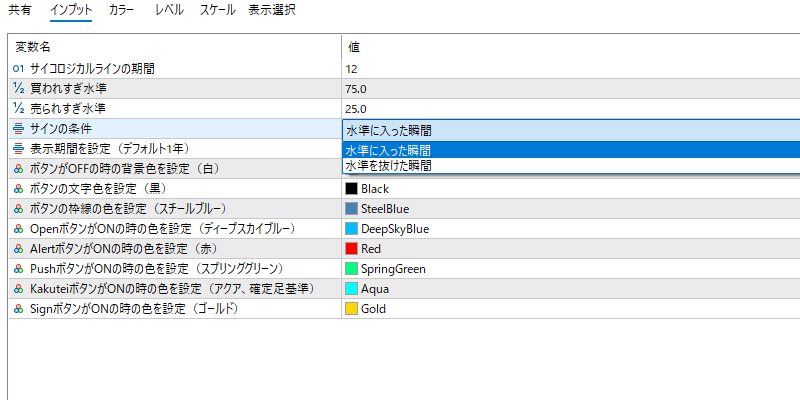Click the color icon beside OpenボタンがONの時の色
The width and height of the screenshot is (800, 400).
click(x=19, y=229)
